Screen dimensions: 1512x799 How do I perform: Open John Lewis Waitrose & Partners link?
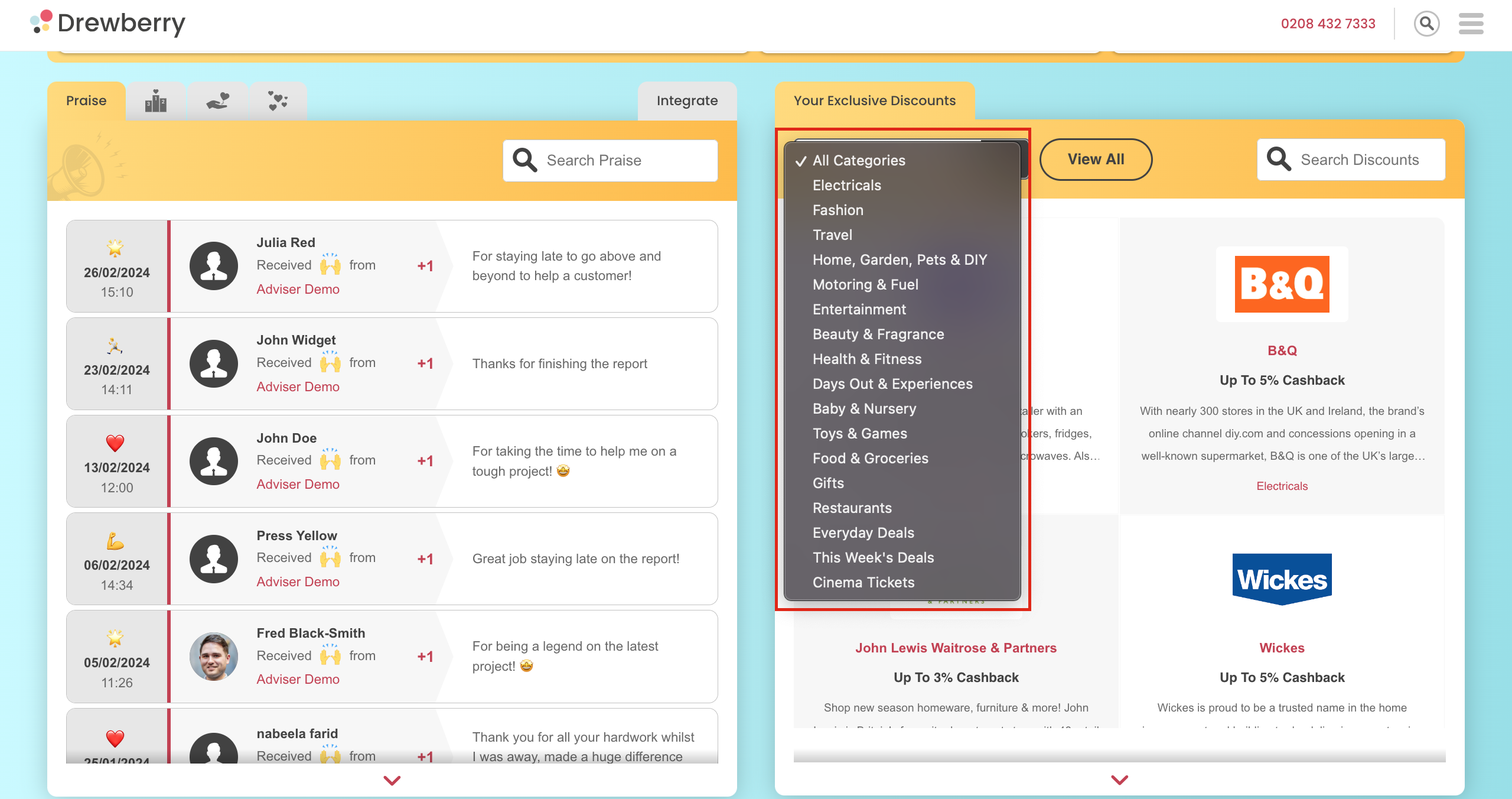pyautogui.click(x=956, y=648)
